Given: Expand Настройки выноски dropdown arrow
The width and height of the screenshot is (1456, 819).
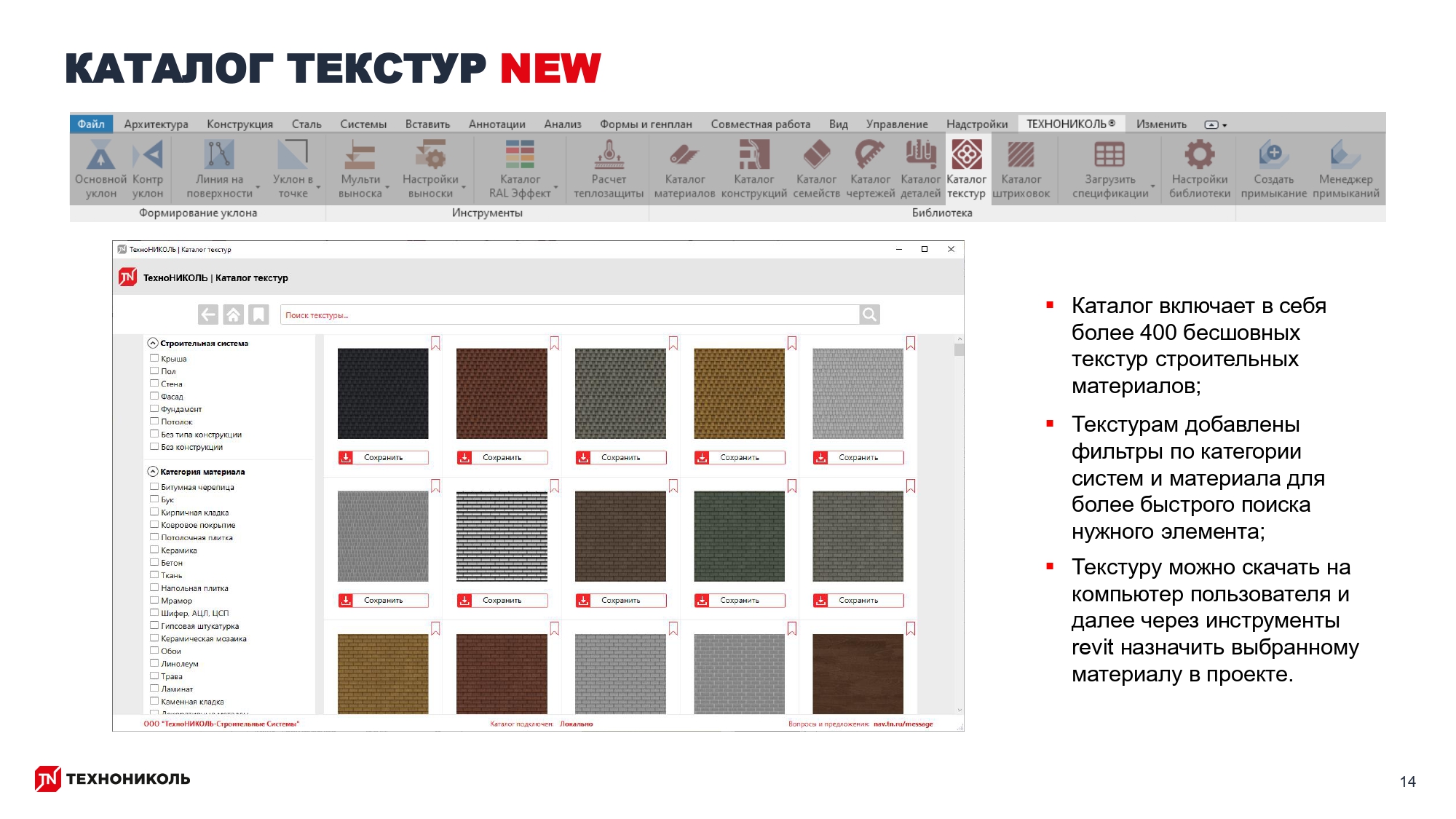Looking at the screenshot, I should point(463,187).
